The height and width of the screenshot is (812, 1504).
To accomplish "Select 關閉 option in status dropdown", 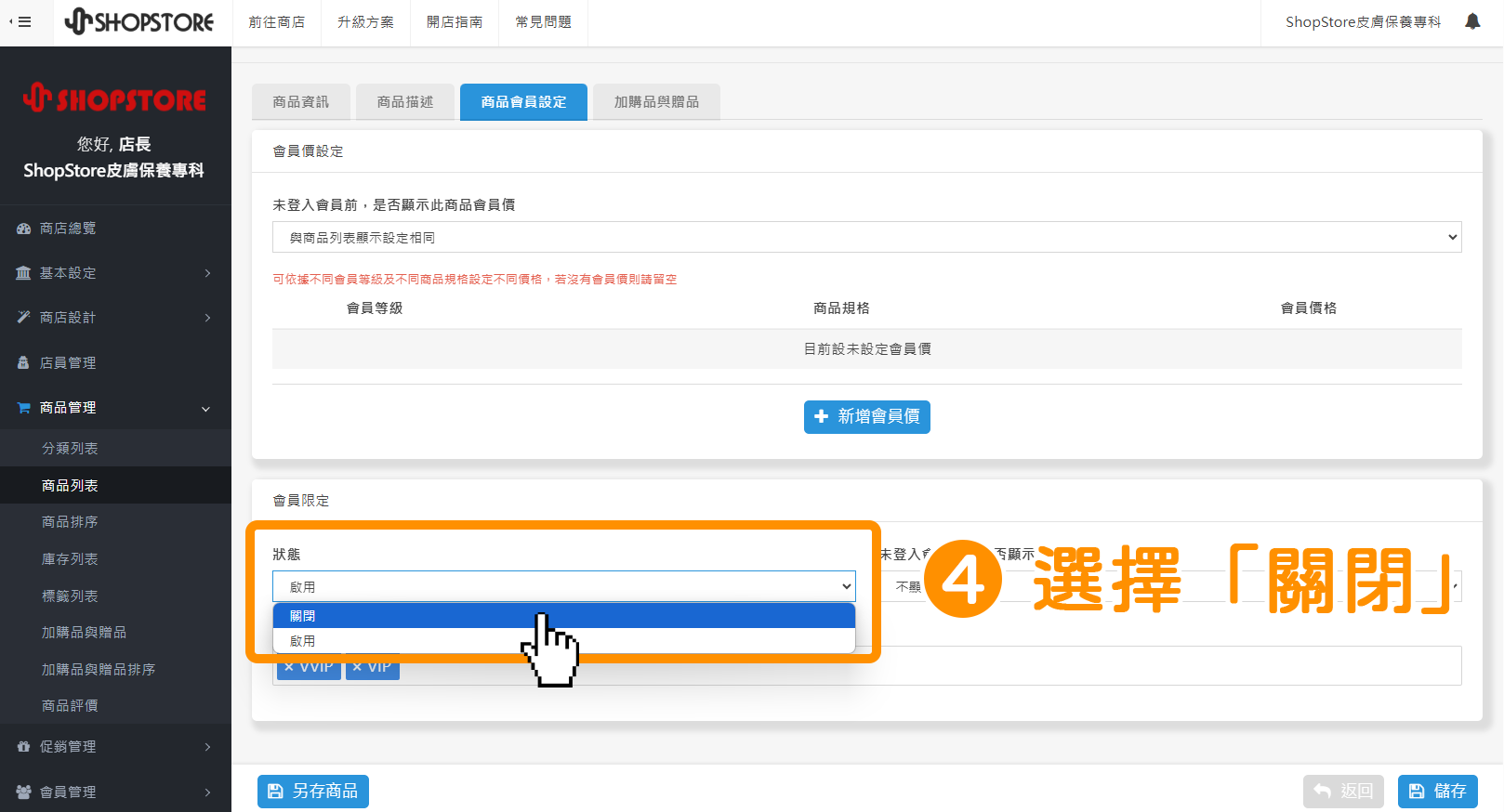I will pyautogui.click(x=563, y=616).
